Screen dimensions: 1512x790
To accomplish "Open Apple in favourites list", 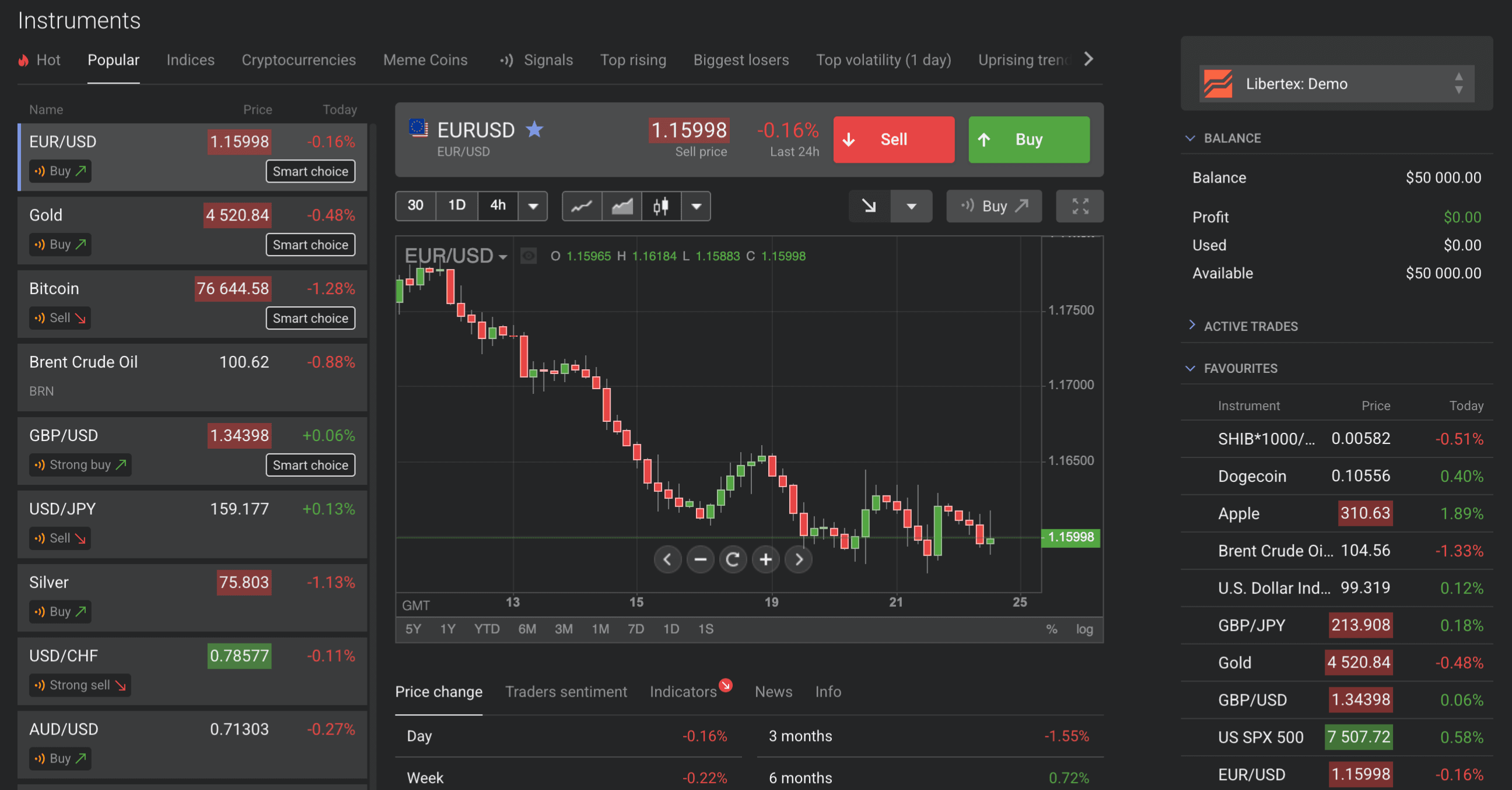I will (x=1336, y=513).
